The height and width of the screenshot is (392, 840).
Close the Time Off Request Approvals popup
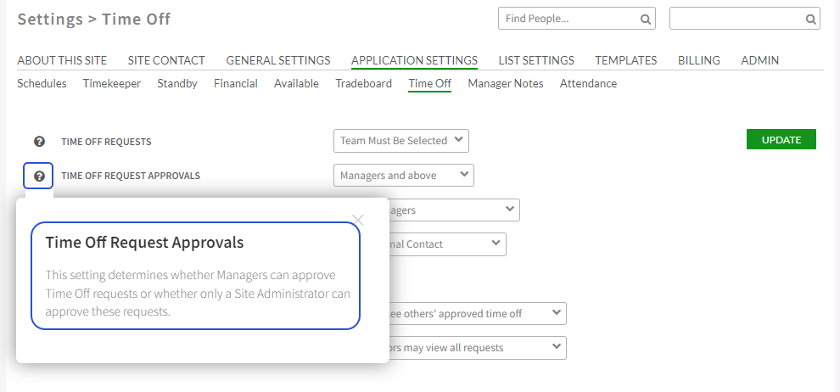(358, 220)
